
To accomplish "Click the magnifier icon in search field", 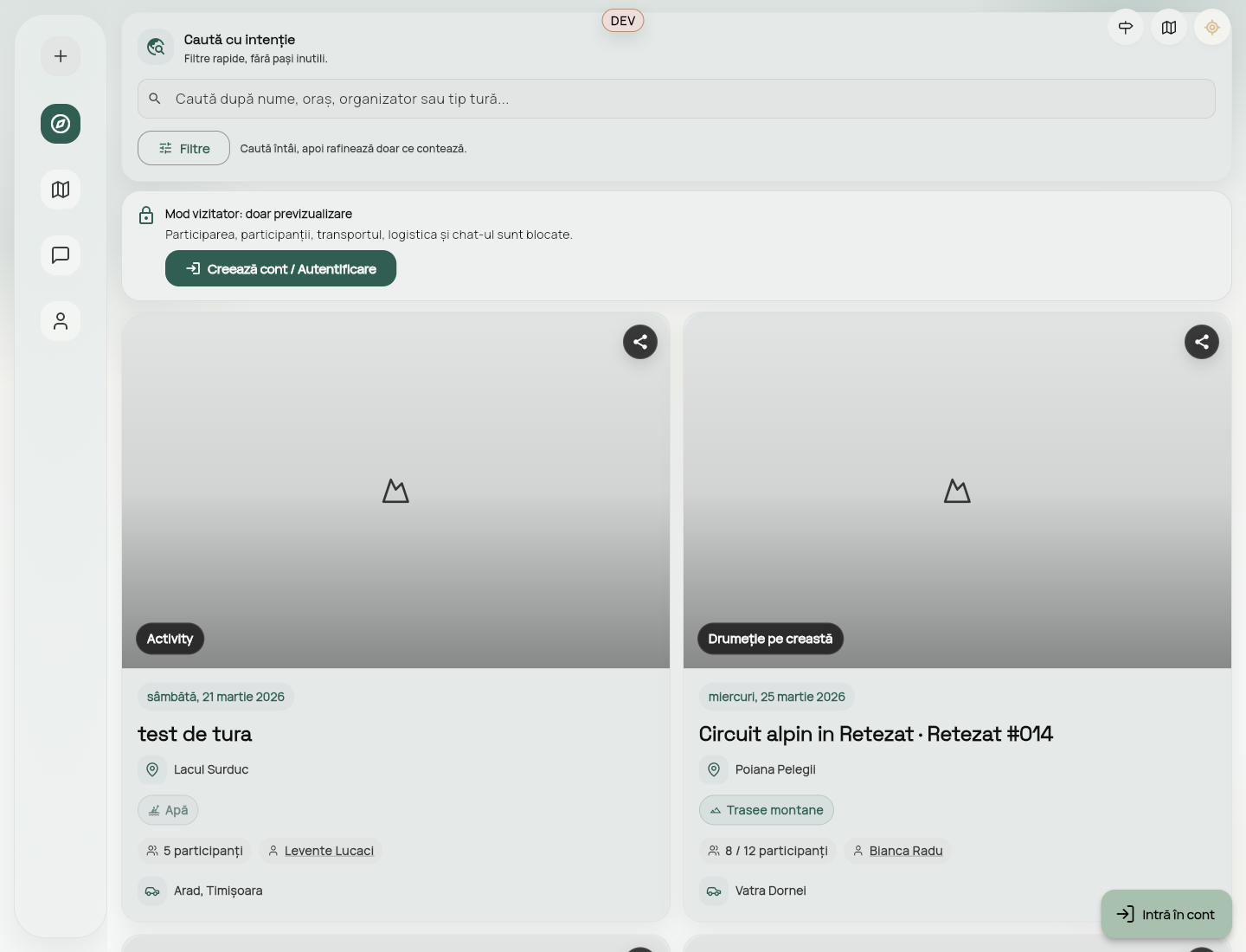I will point(155,99).
